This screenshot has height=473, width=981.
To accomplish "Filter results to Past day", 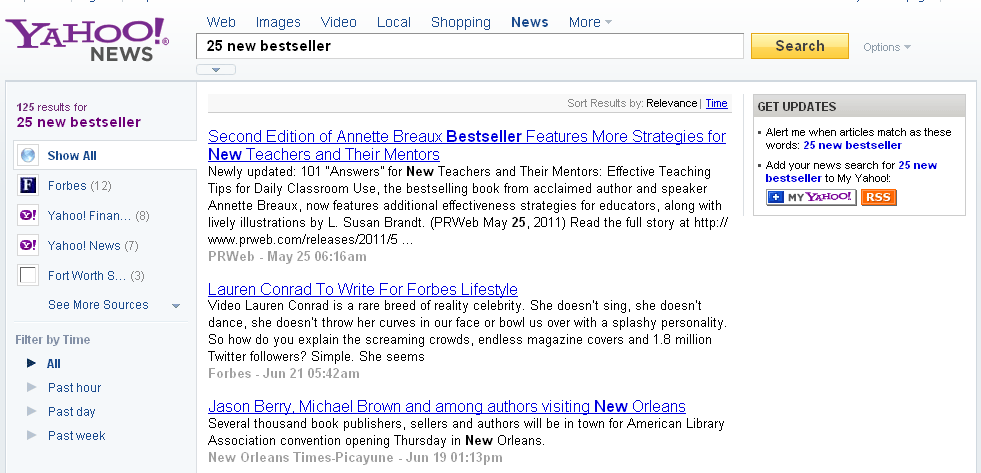I will [x=72, y=412].
